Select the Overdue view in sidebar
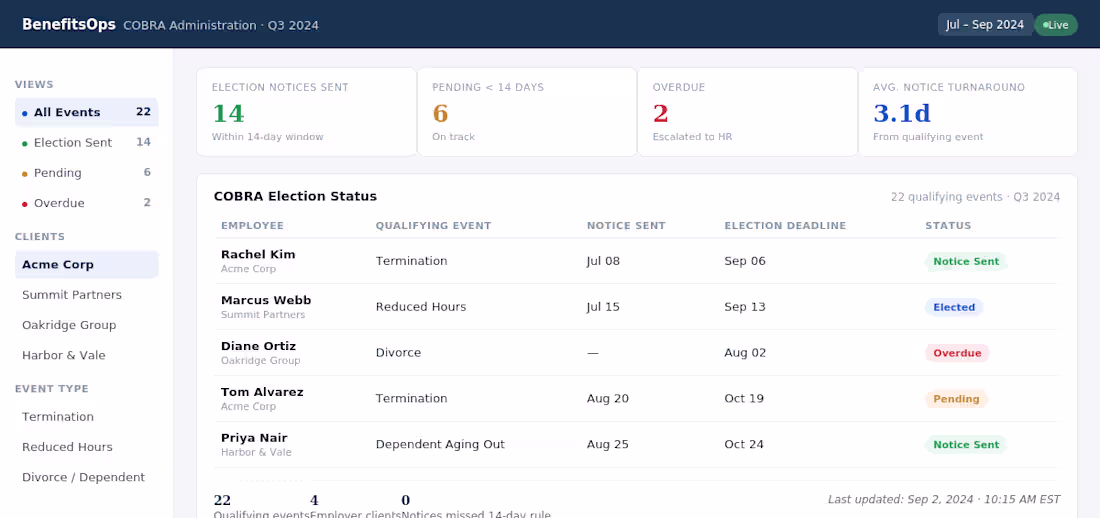This screenshot has width=1100, height=518. coord(86,203)
